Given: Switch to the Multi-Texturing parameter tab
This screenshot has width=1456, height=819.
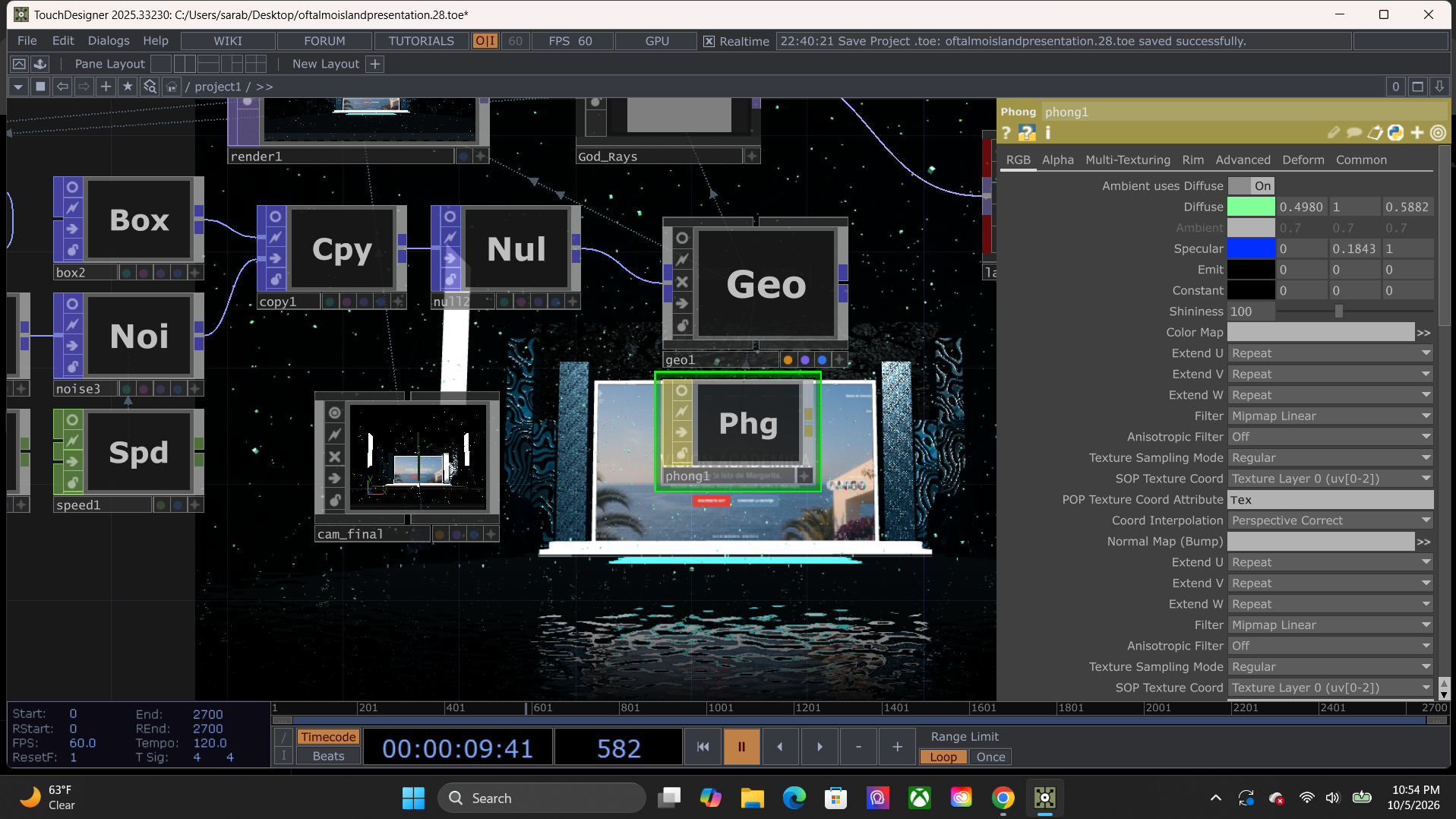Looking at the screenshot, I should tap(1128, 160).
